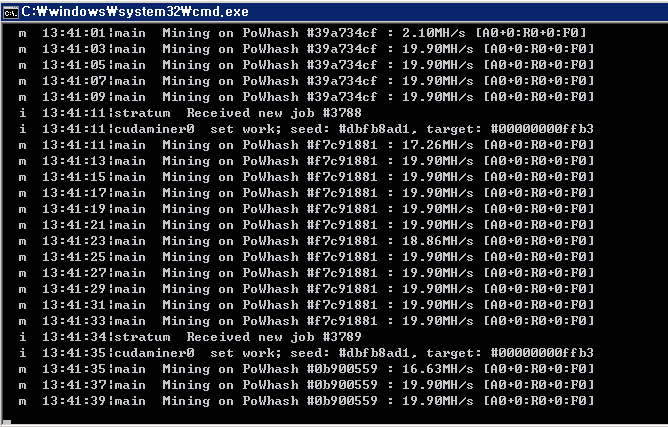Click the timestamp 13:41:03
This screenshot has height=427, width=668.
pos(74,49)
